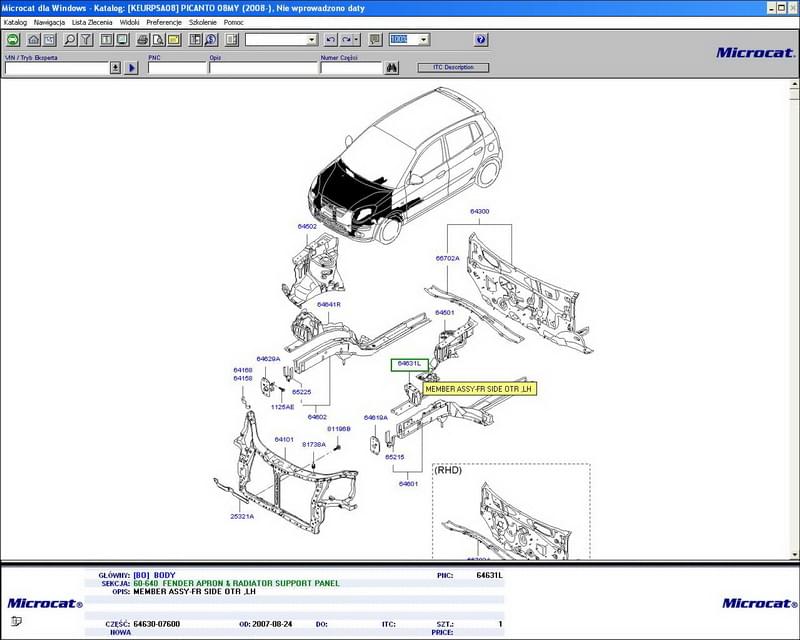The image size is (800, 640).
Task: Open the comment speech bubble icon
Action: (375, 40)
